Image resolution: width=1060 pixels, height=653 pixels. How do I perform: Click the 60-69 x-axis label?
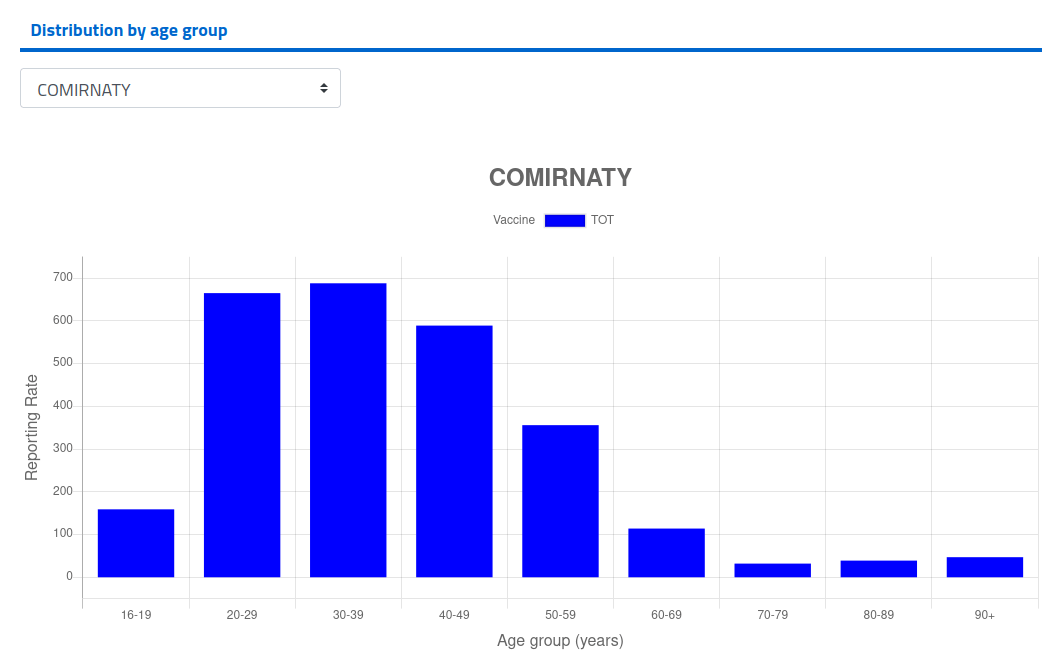(x=667, y=615)
